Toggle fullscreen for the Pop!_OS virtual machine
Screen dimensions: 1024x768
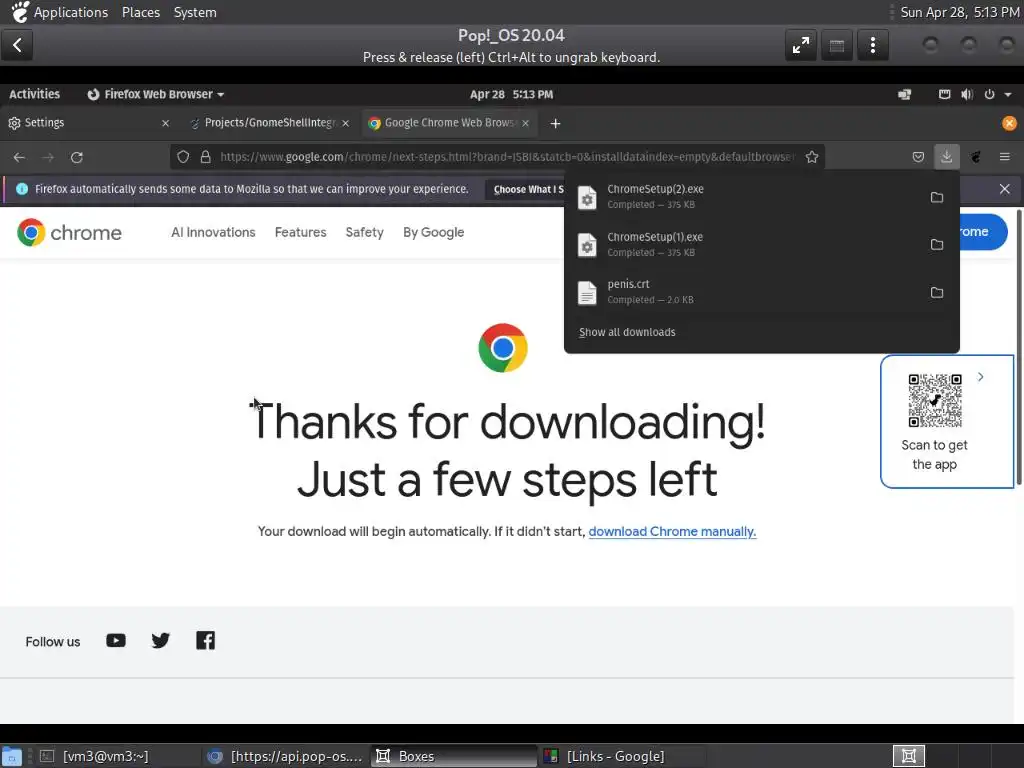click(801, 45)
